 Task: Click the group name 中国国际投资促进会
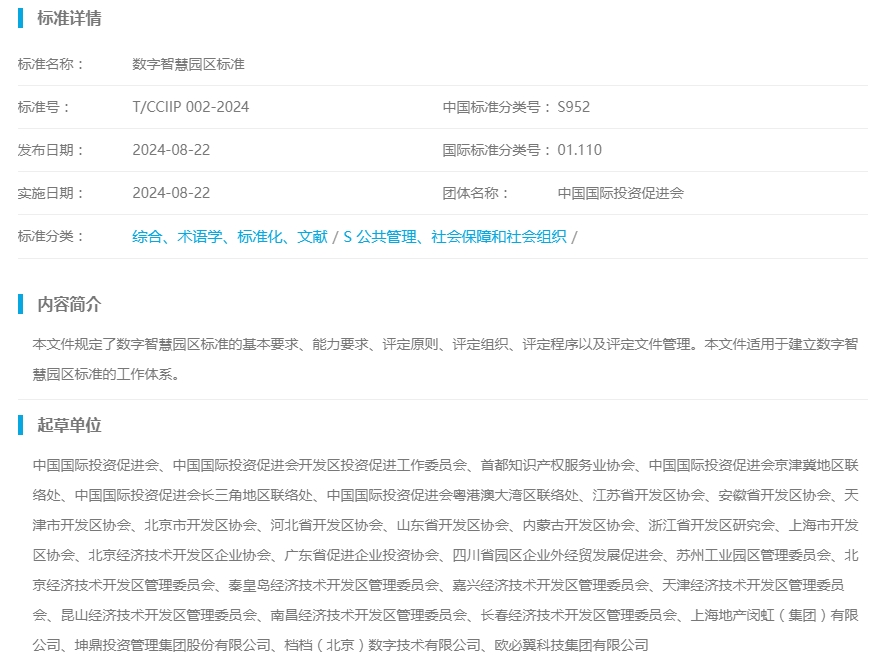[620, 193]
